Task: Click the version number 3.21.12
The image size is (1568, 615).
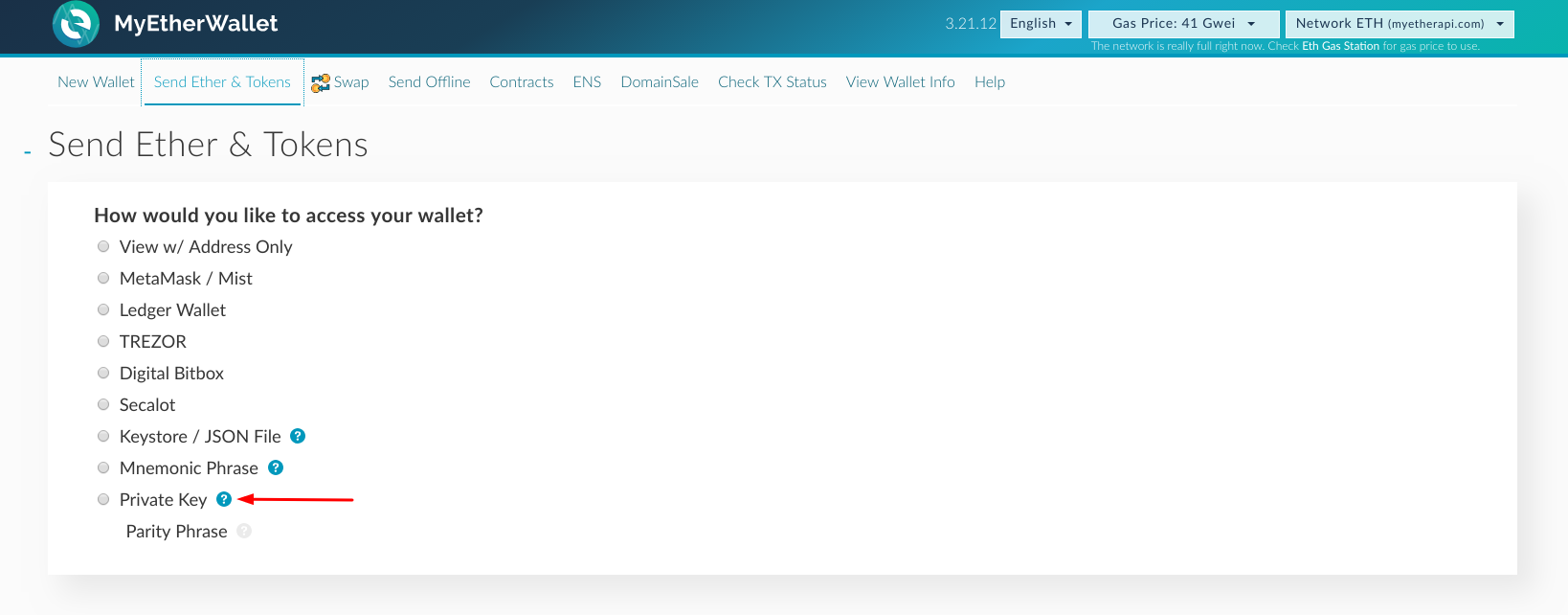Action: 971,24
